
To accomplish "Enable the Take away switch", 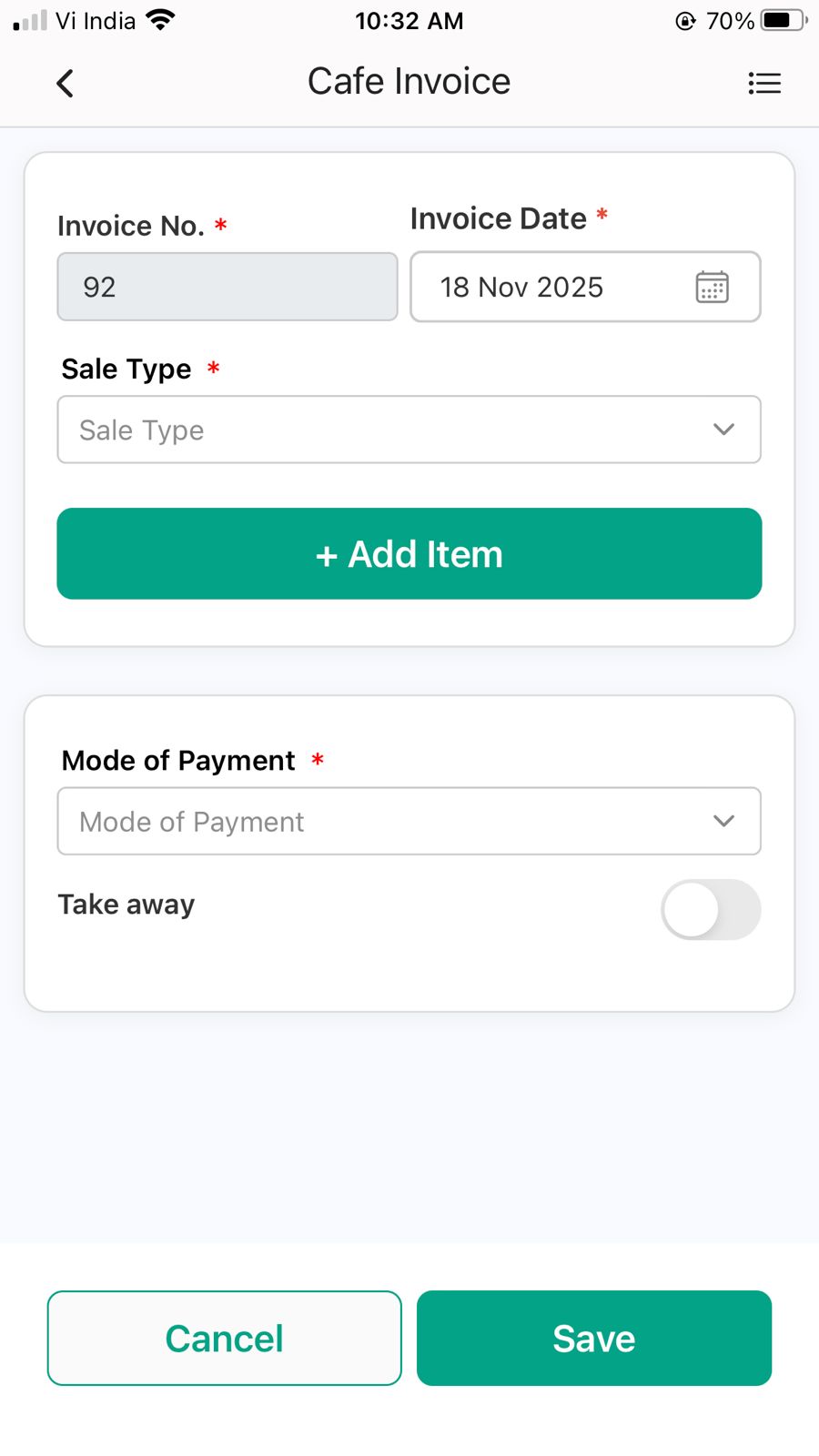I will (x=711, y=909).
